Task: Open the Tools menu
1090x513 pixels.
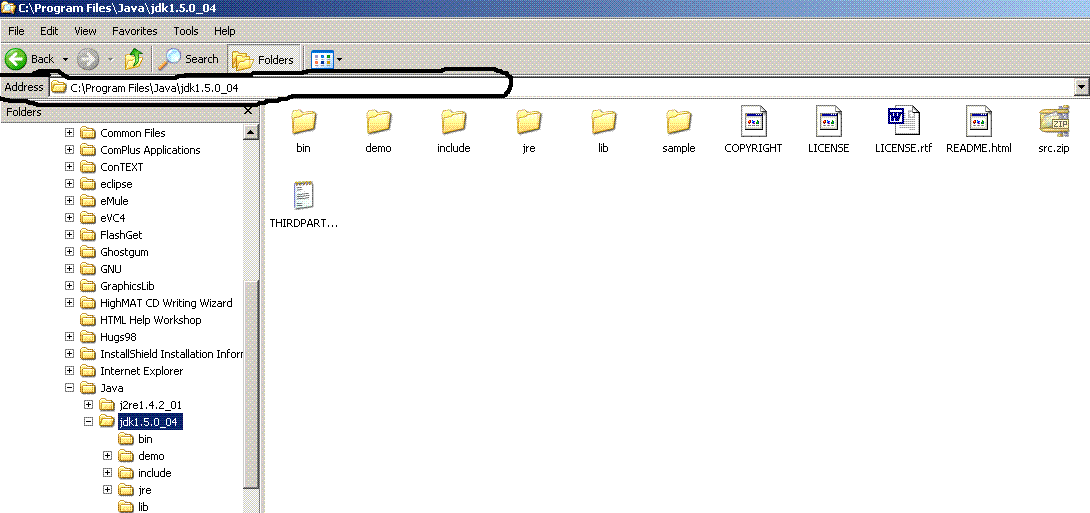Action: point(186,31)
